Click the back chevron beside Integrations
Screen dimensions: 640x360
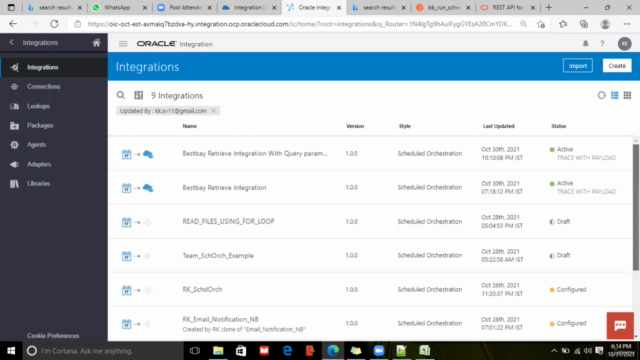(x=11, y=42)
